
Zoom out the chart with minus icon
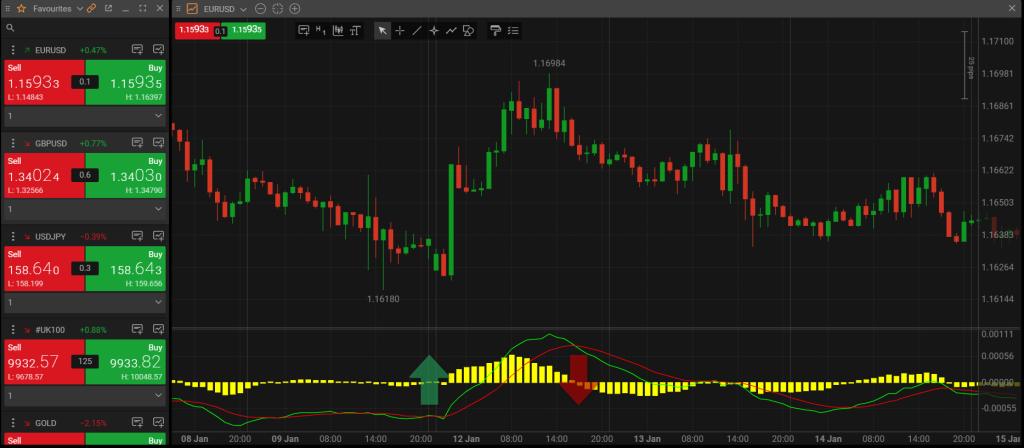point(260,8)
